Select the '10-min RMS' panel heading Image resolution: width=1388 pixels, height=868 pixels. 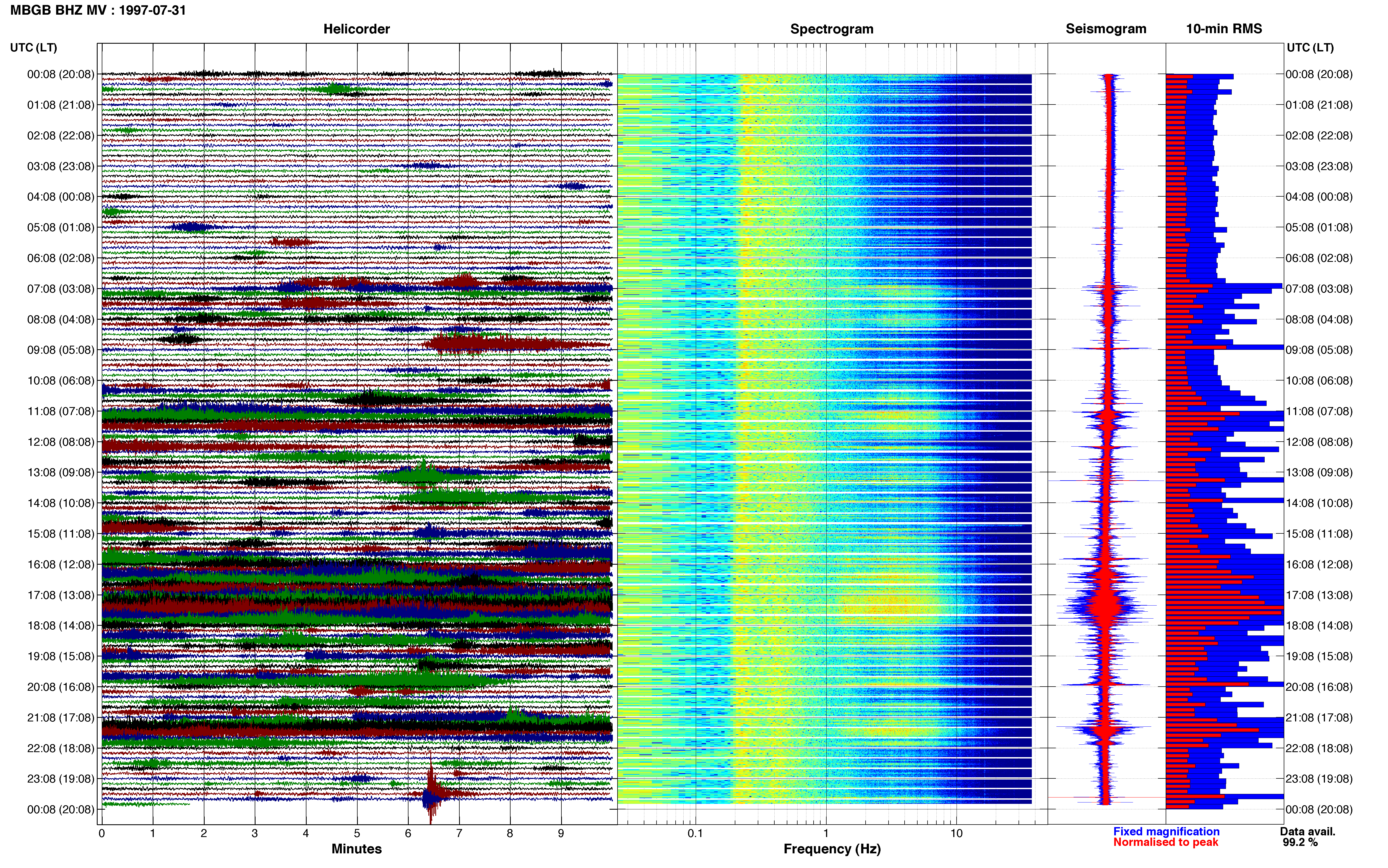pos(1224,29)
